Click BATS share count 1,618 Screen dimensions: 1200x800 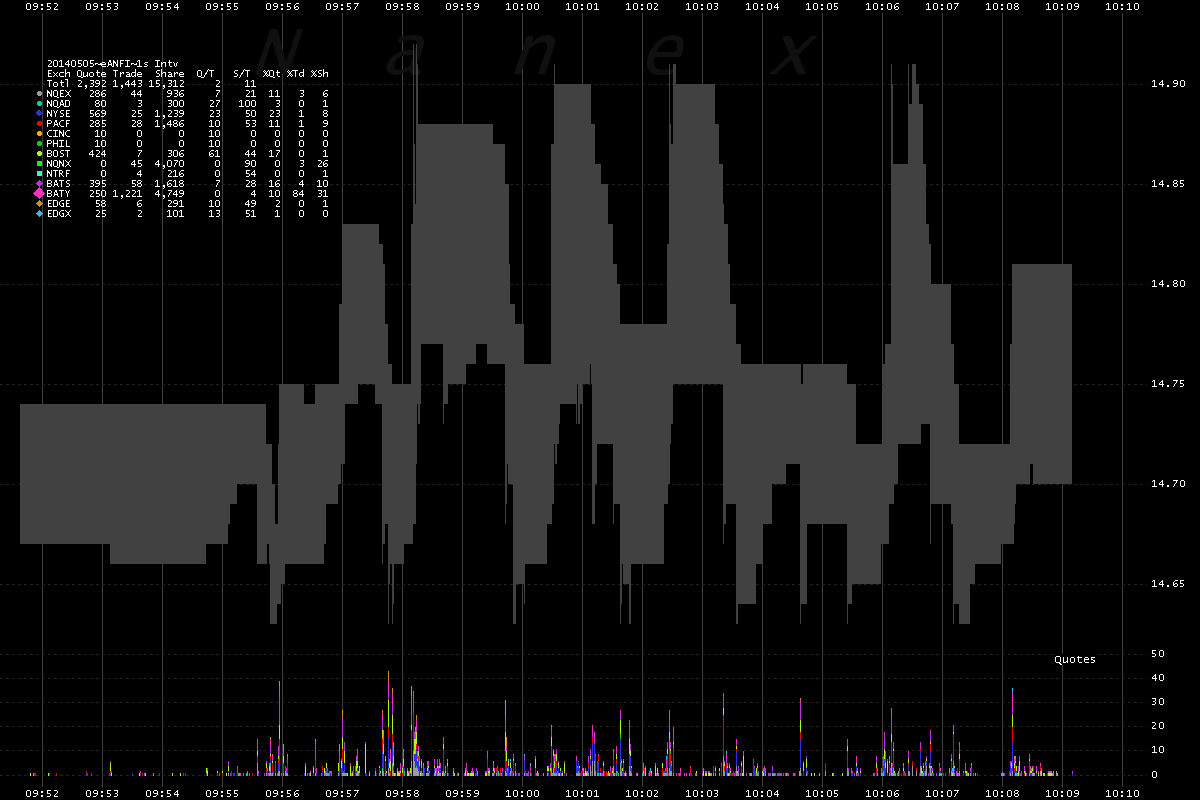(x=170, y=183)
